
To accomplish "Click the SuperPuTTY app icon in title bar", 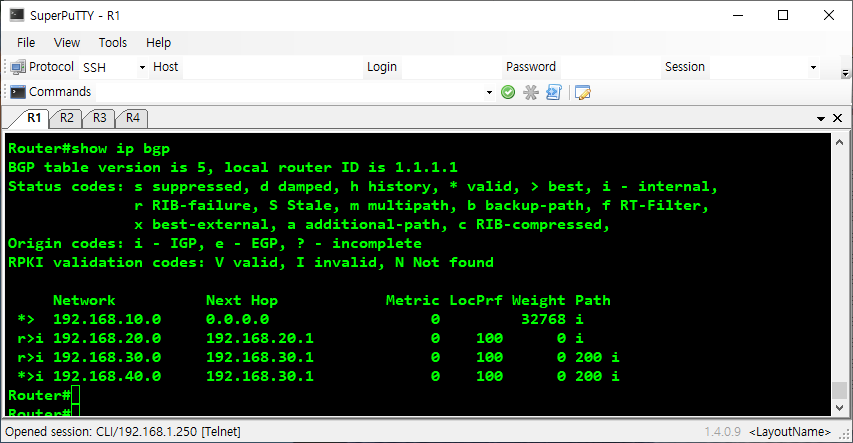I will [x=17, y=15].
